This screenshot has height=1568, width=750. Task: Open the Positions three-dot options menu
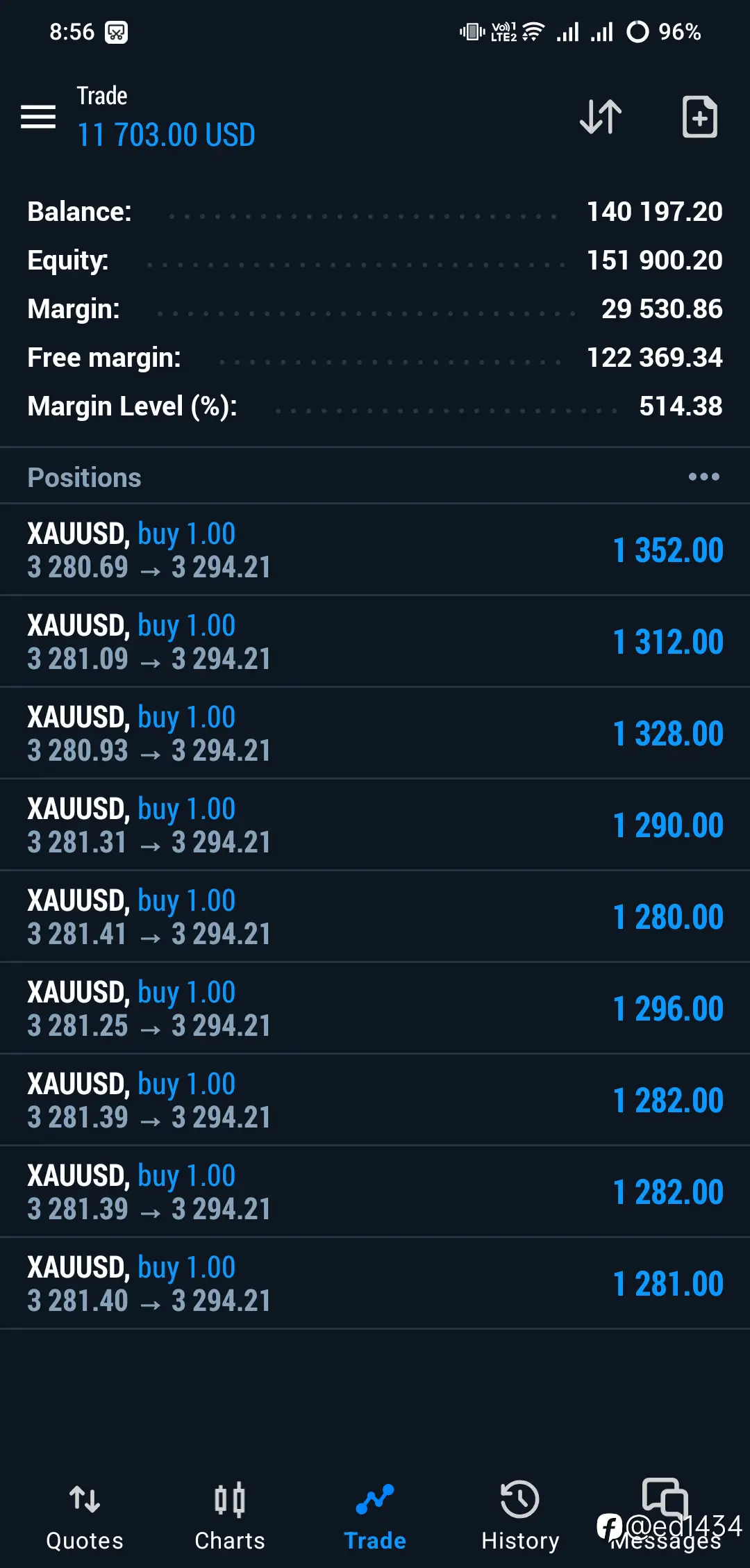pos(703,477)
